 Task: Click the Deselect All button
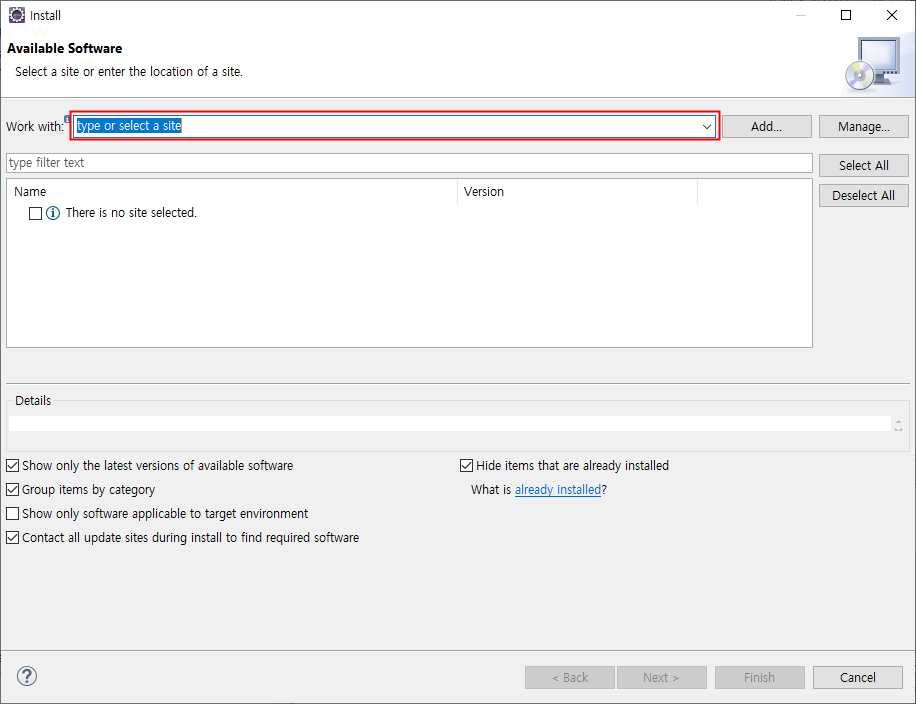(863, 196)
